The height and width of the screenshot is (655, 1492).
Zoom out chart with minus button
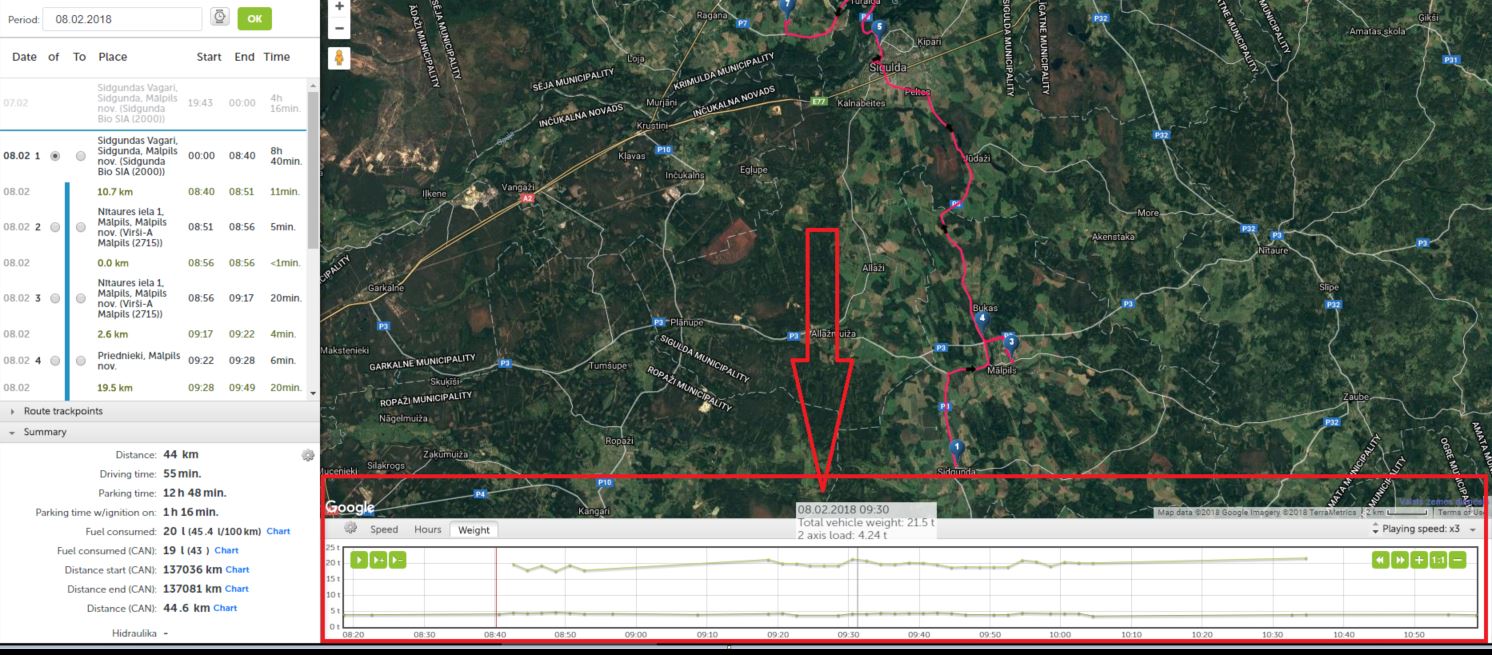(x=1458, y=560)
